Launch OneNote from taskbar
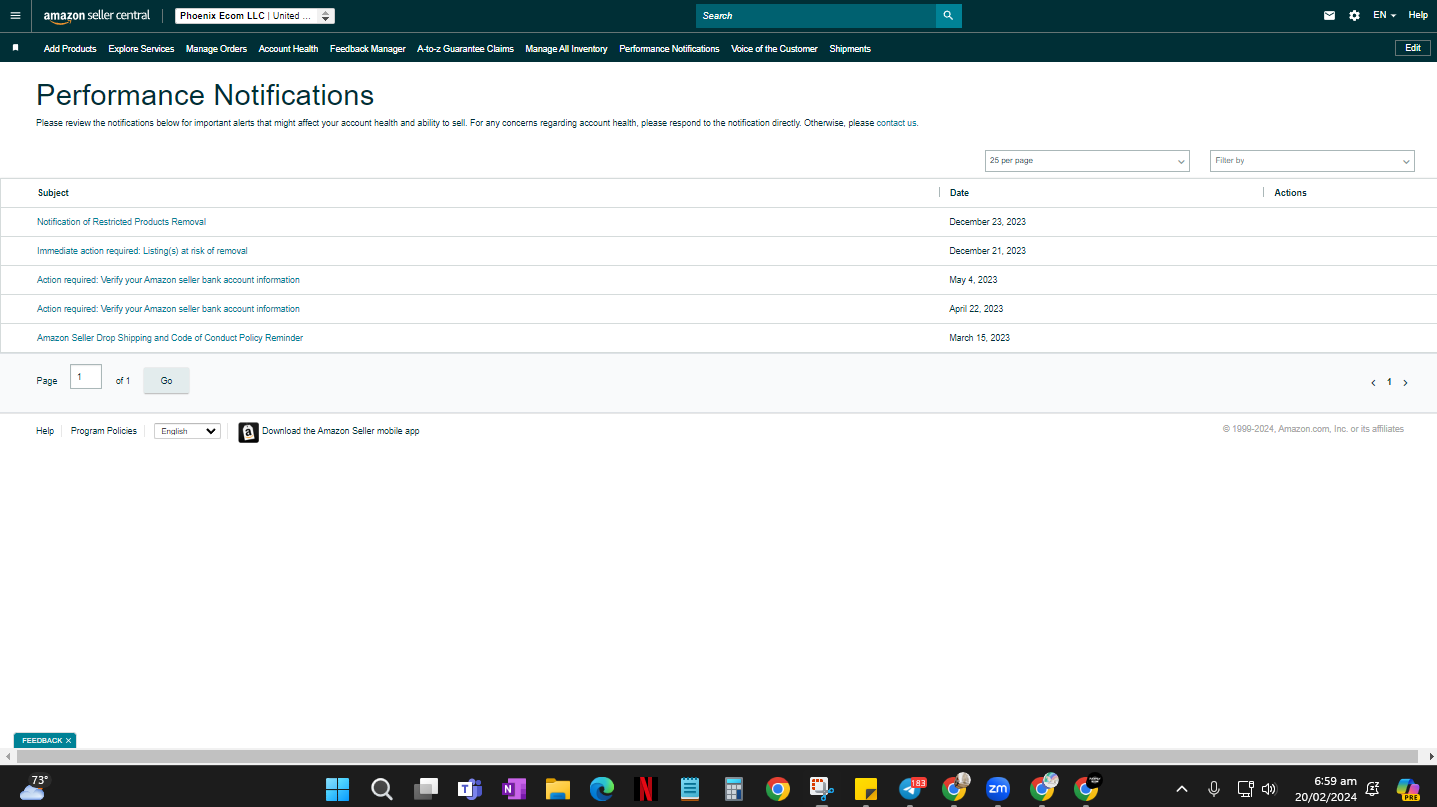1437x807 pixels. [514, 789]
